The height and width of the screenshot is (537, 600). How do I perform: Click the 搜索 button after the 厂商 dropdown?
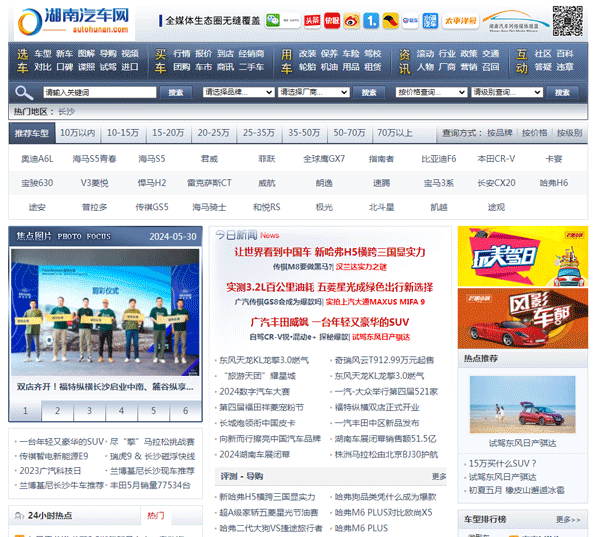tap(369, 92)
